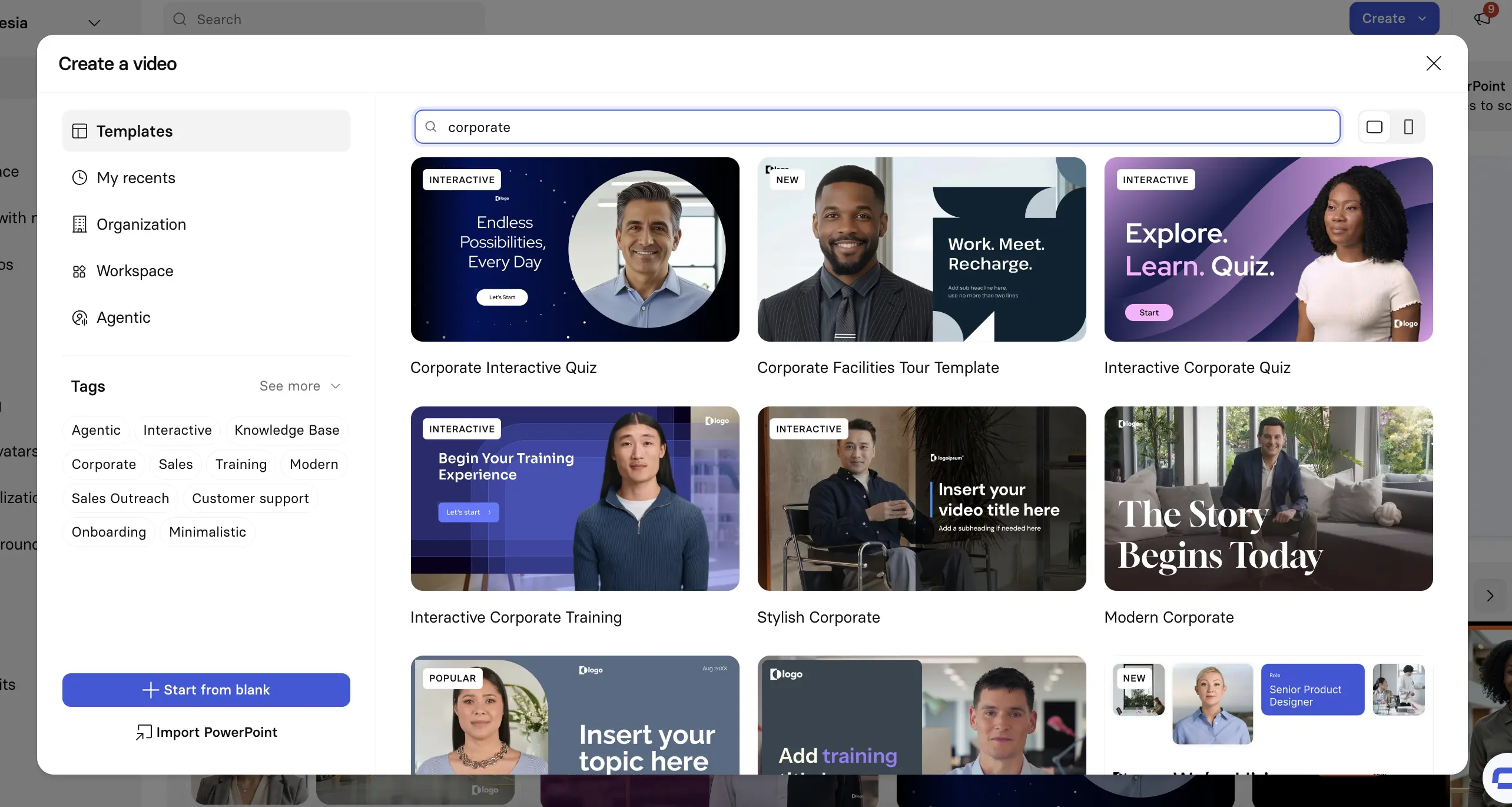
Task: Click the Organization building icon
Action: click(x=79, y=224)
